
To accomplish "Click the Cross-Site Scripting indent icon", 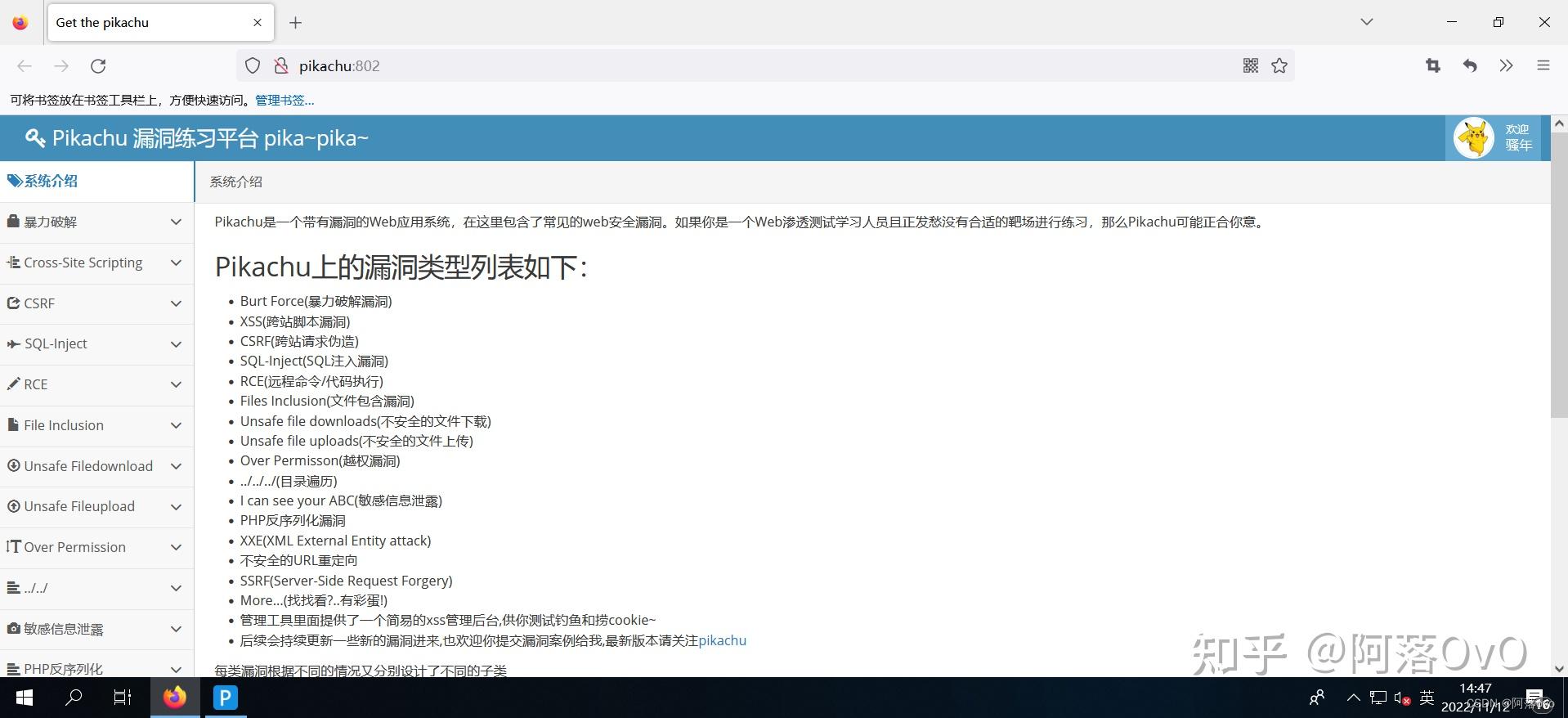I will pos(13,263).
